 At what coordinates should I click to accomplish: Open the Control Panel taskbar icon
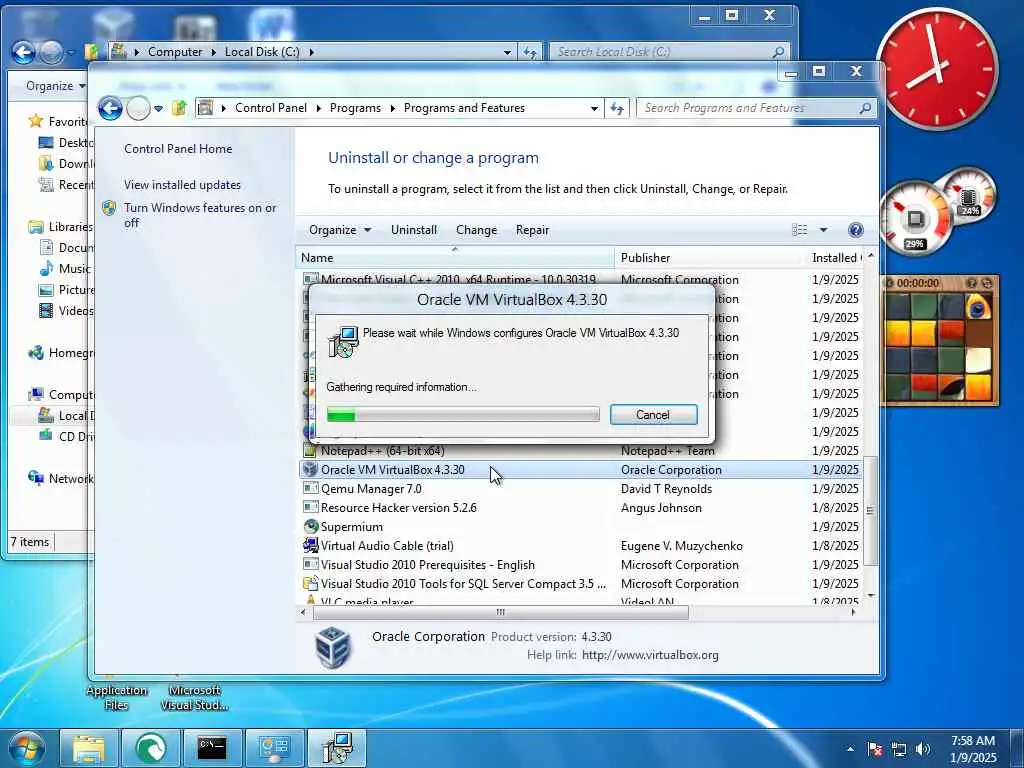[x=274, y=748]
